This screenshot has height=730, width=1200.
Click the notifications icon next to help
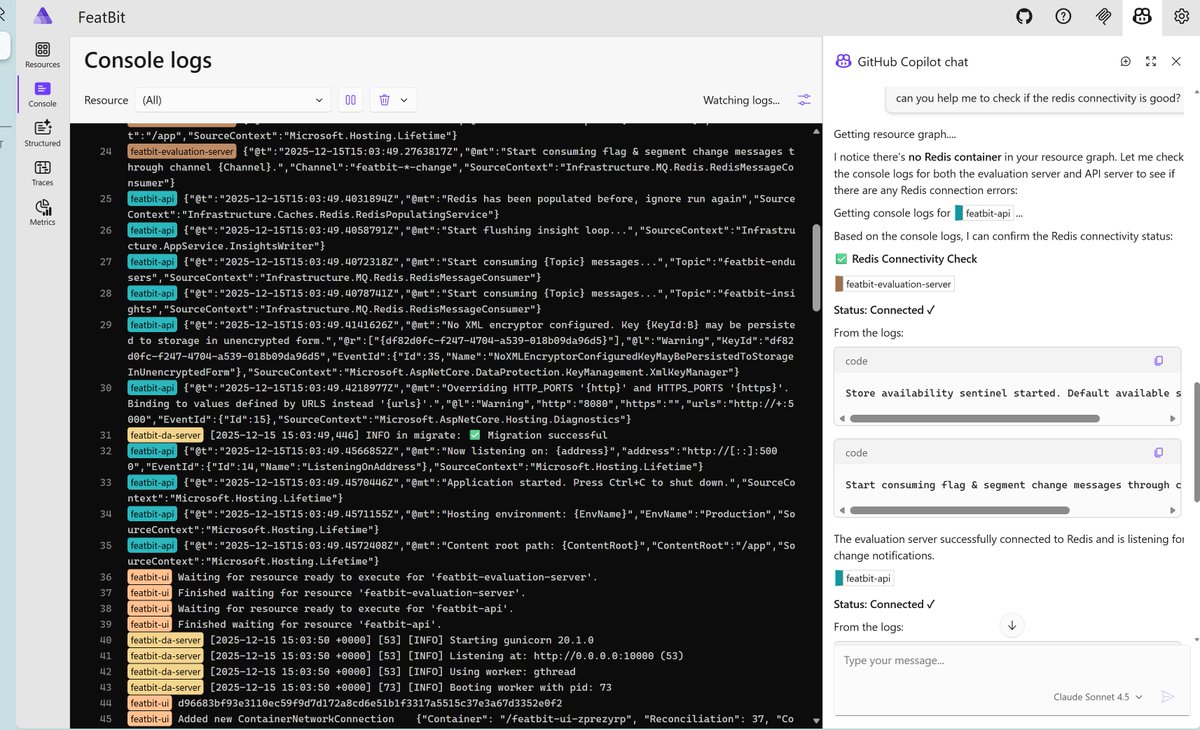pos(1104,16)
